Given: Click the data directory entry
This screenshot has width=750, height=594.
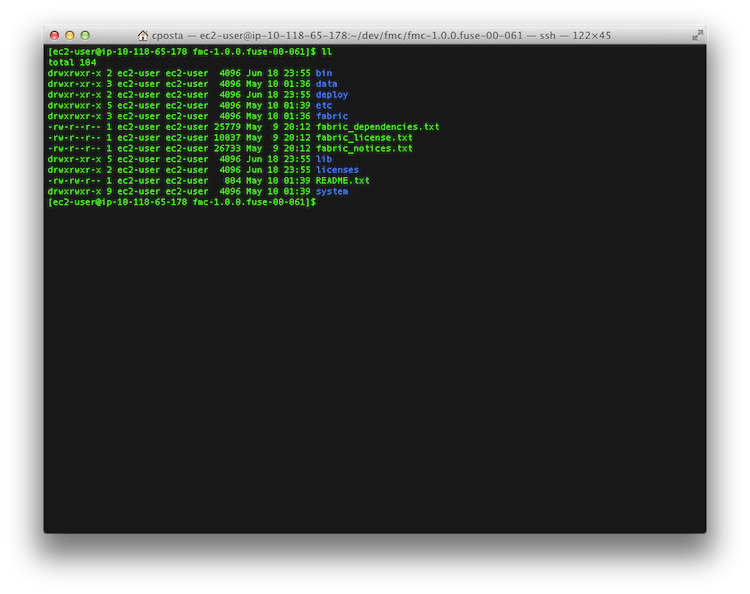Looking at the screenshot, I should click(326, 84).
